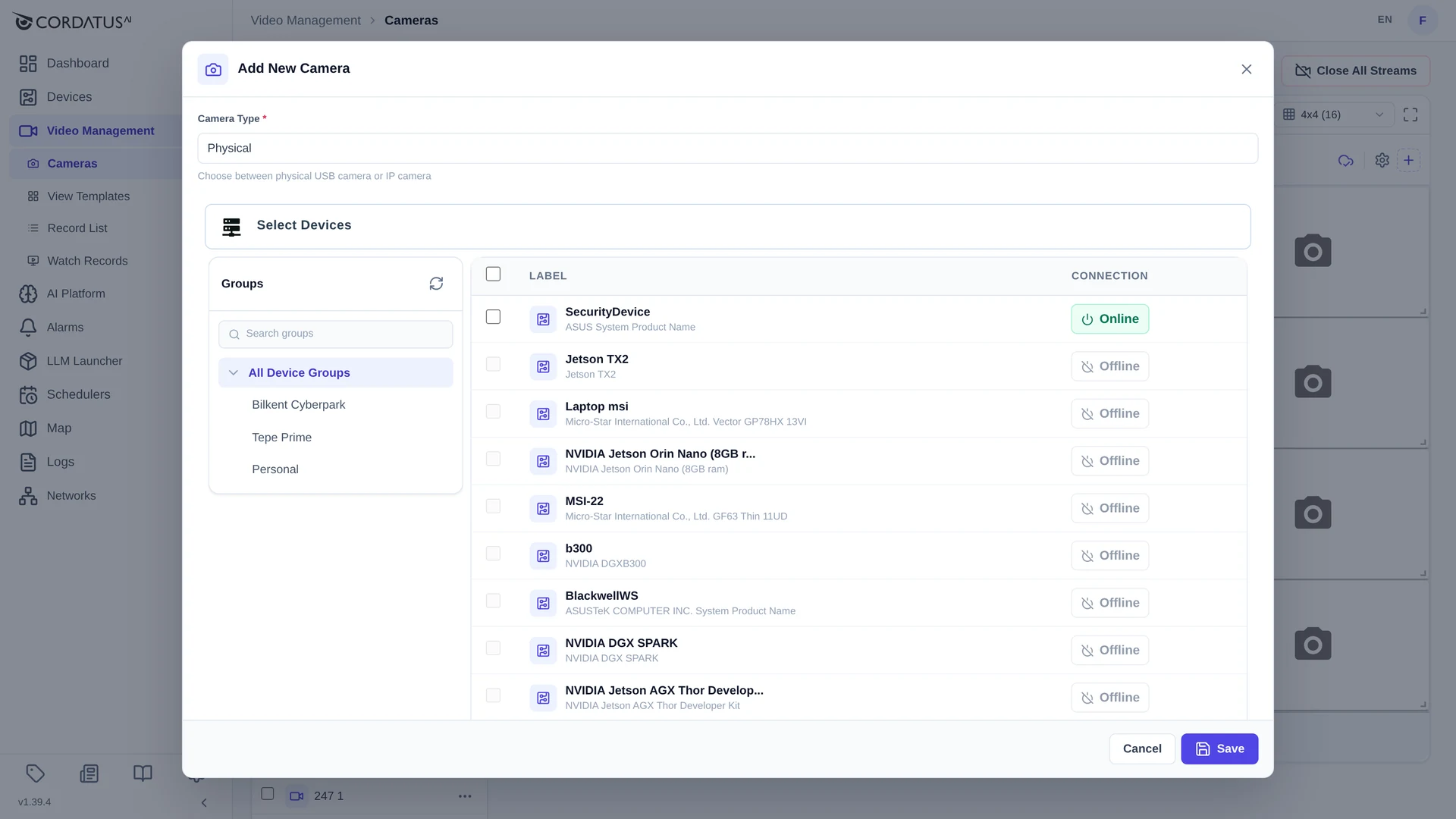Open the user avatar F menu
Screen dimensions: 1456x819
click(x=1423, y=20)
